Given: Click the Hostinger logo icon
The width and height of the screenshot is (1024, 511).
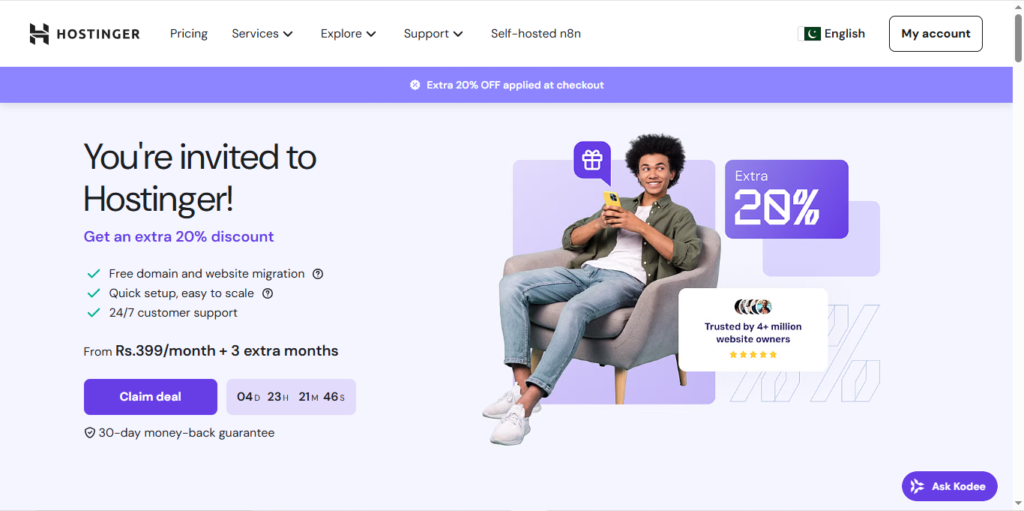Looking at the screenshot, I should (x=39, y=34).
